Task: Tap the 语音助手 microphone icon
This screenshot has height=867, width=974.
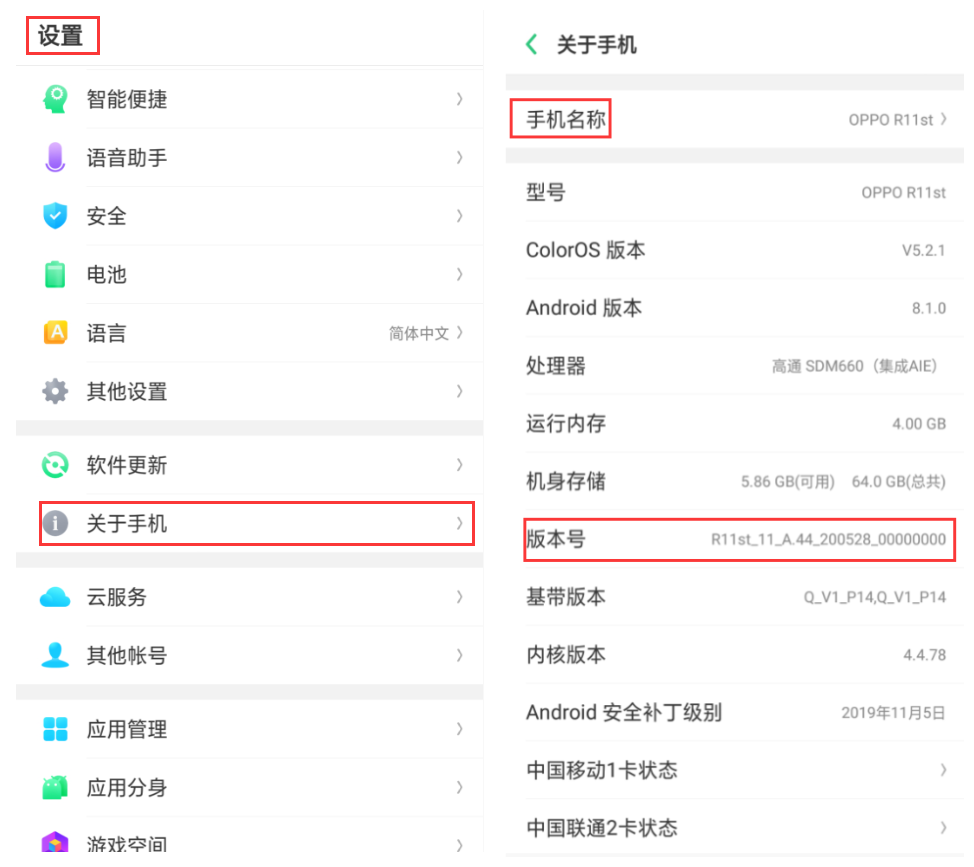Action: pyautogui.click(x=55, y=157)
